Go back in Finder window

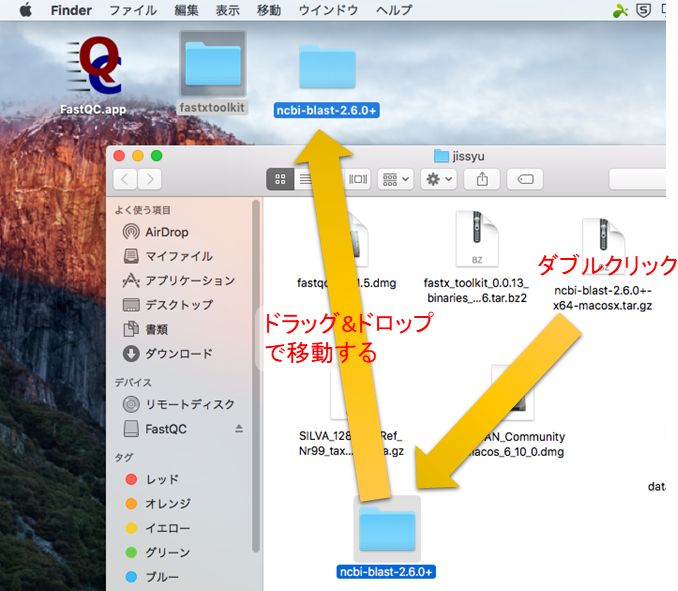125,179
